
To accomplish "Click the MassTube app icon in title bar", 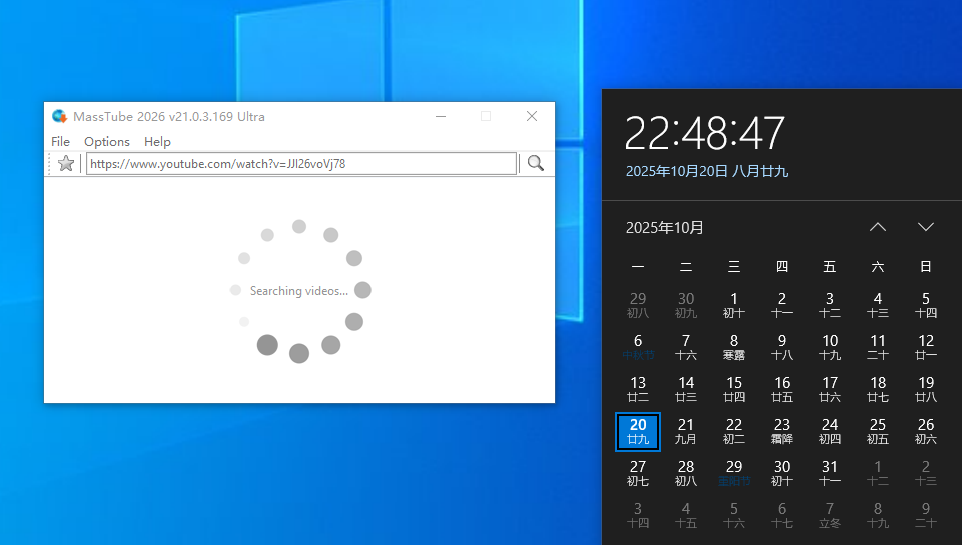I will 60,116.
